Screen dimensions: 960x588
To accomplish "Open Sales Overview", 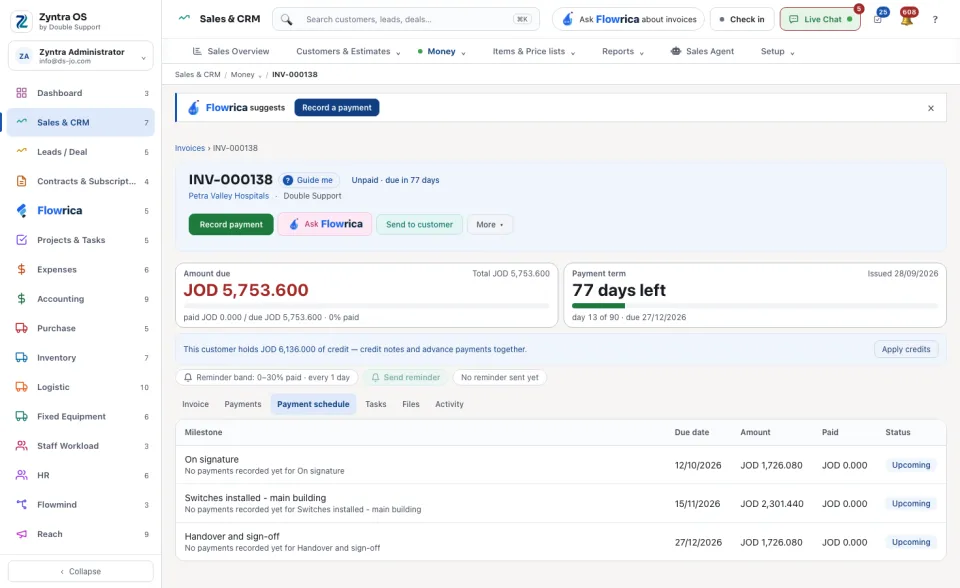I will coord(231,51).
